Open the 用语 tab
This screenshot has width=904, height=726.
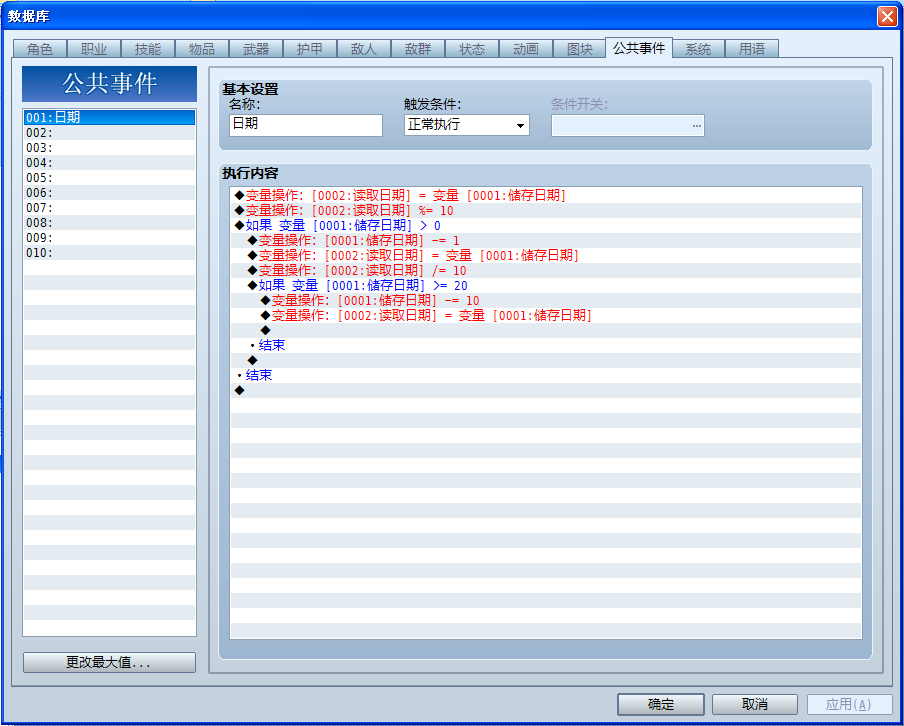(752, 49)
